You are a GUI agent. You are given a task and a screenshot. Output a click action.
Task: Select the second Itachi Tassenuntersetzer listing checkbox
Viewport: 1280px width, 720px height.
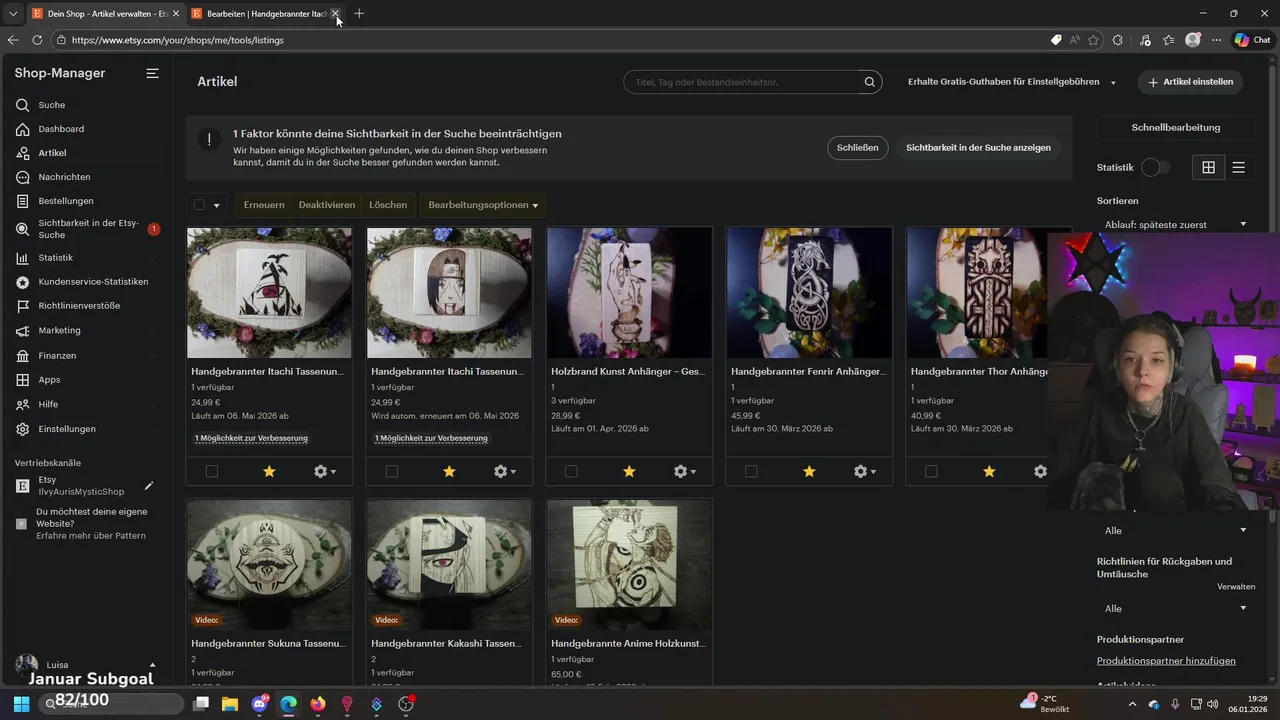[x=391, y=472]
